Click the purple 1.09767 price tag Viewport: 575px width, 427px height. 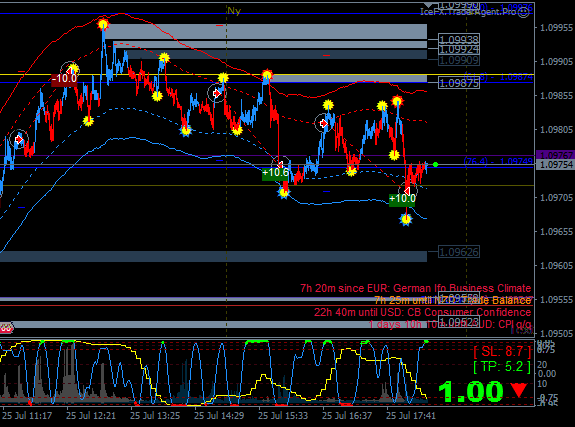point(555,155)
